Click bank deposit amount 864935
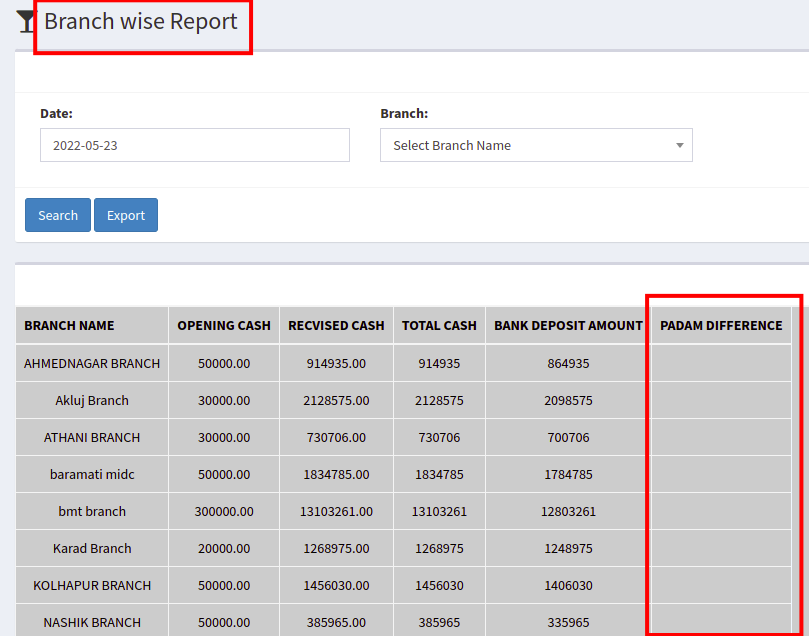The width and height of the screenshot is (809, 636). click(568, 363)
